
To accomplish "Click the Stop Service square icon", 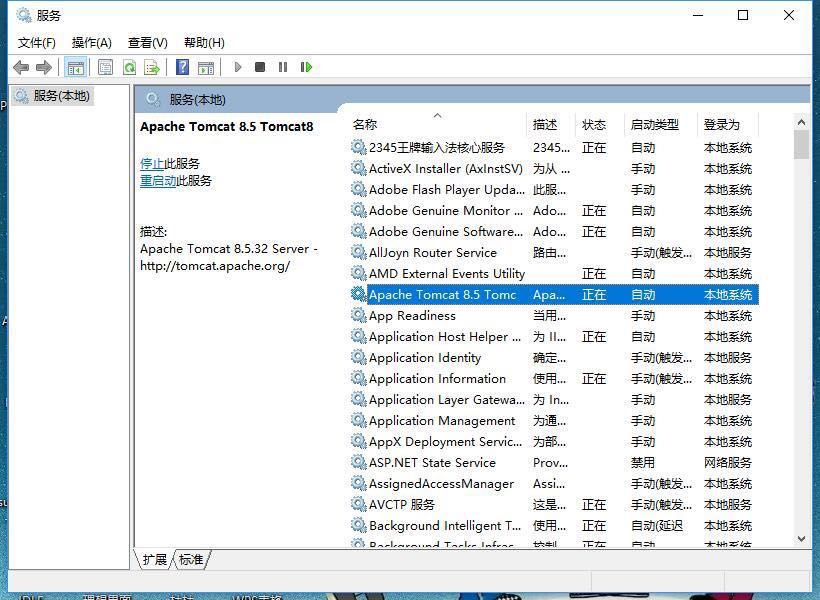I will (260, 67).
